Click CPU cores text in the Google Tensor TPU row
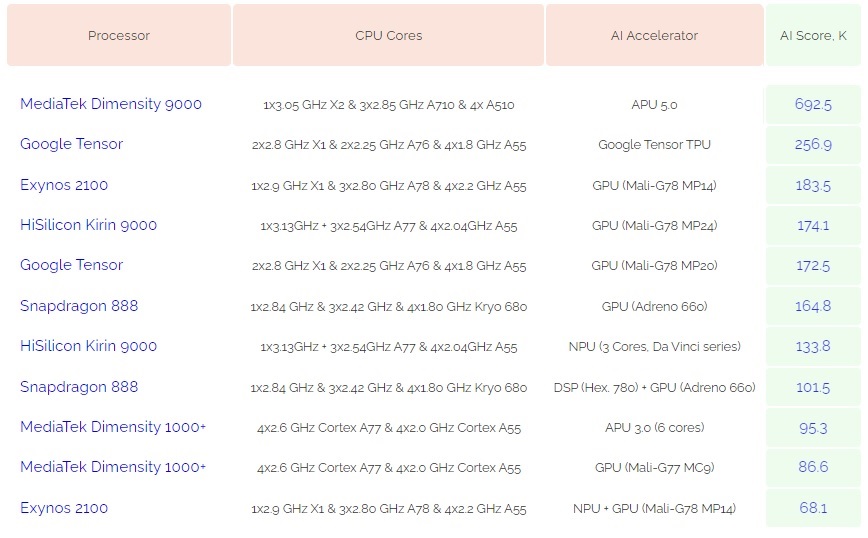This screenshot has height=538, width=868. coord(389,145)
